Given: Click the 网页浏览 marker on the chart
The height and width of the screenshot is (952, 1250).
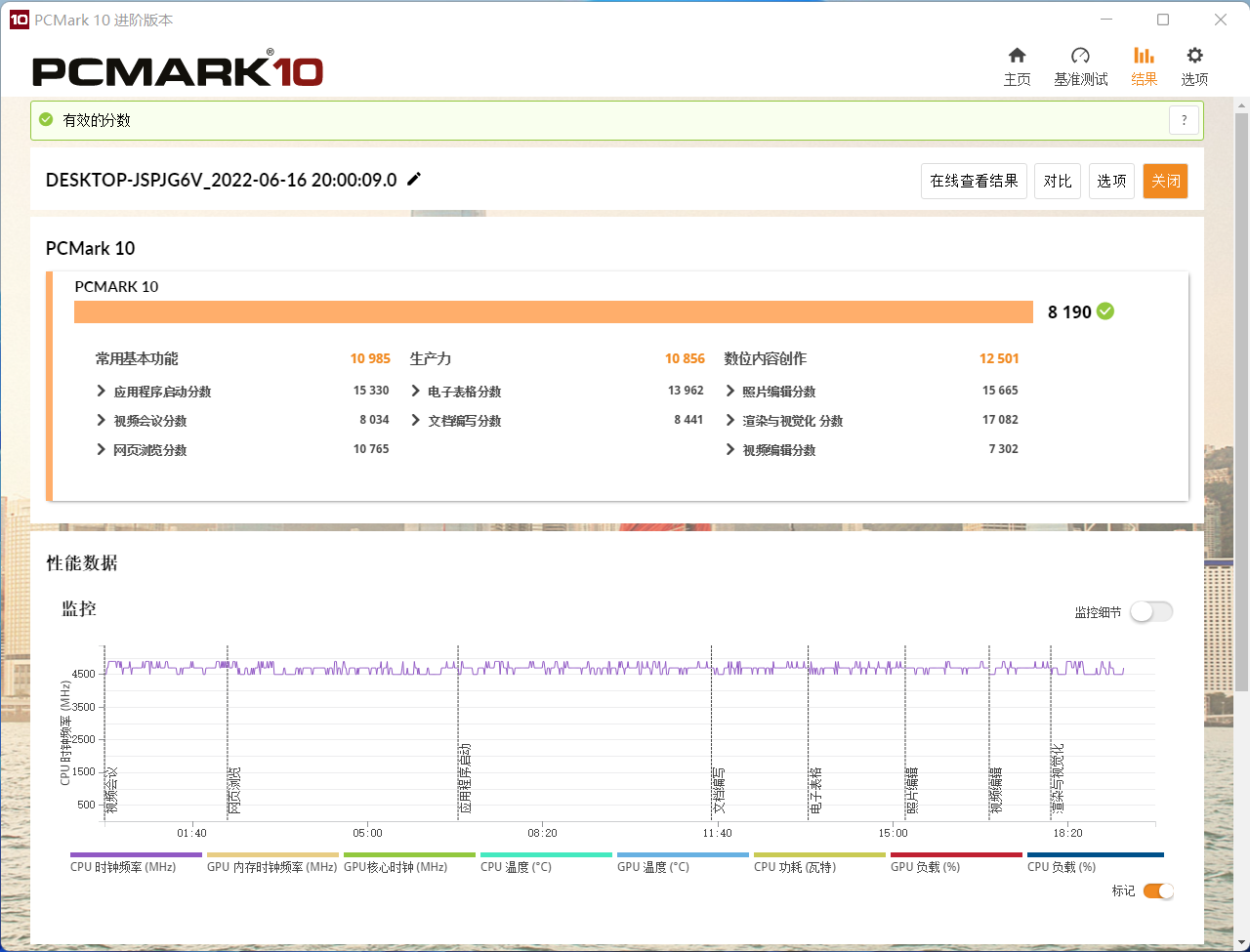Looking at the screenshot, I should 234,790.
